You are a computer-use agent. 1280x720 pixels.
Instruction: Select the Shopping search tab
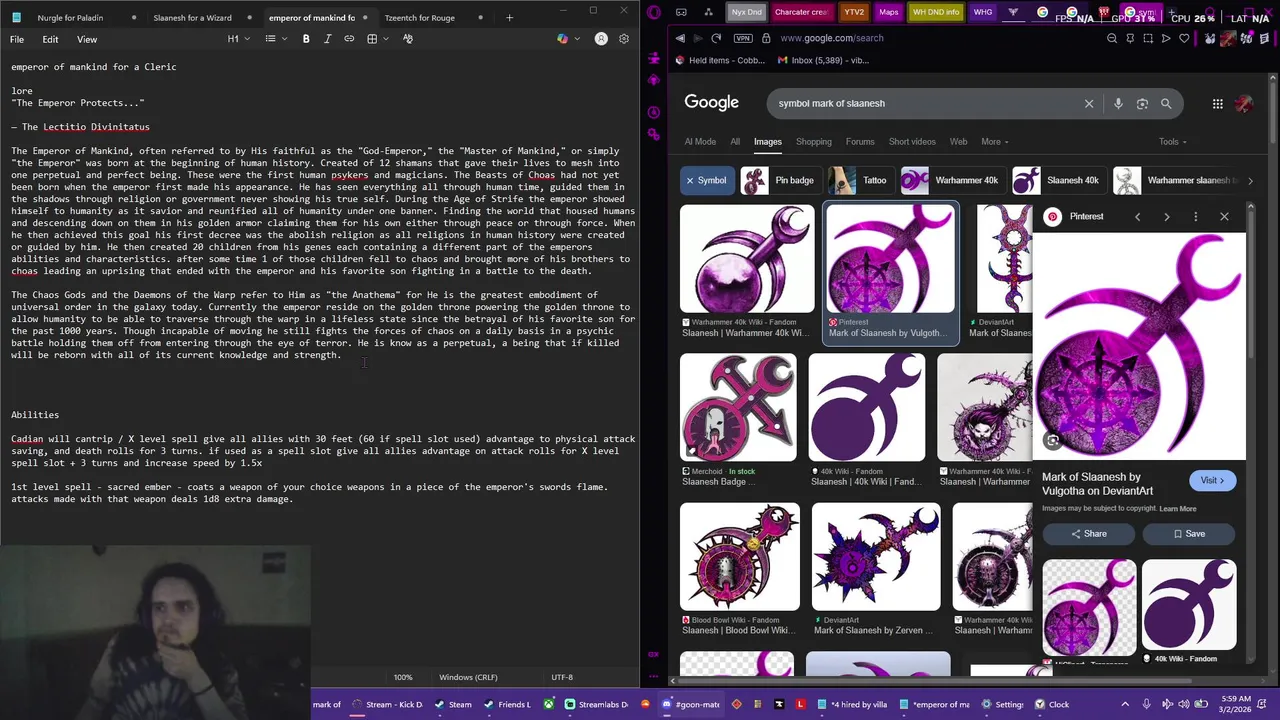(x=813, y=142)
